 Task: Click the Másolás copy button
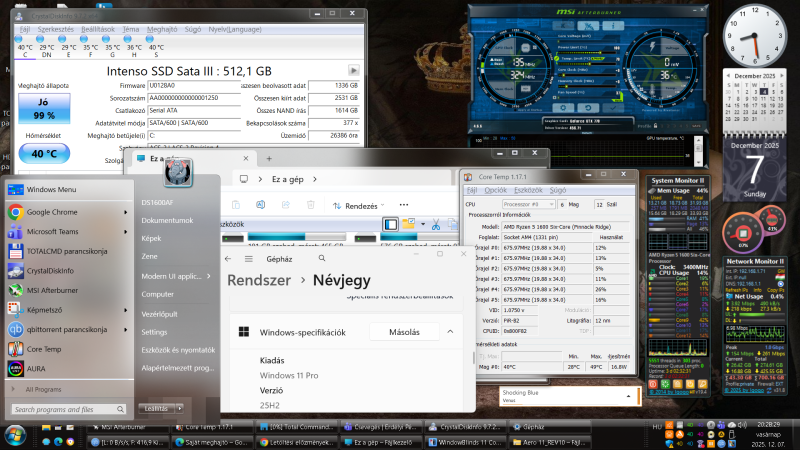point(404,332)
